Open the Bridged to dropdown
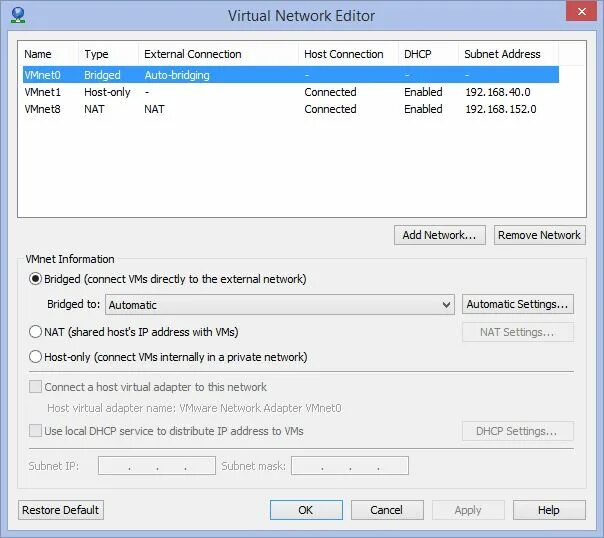Image resolution: width=604 pixels, height=538 pixels. [x=280, y=305]
